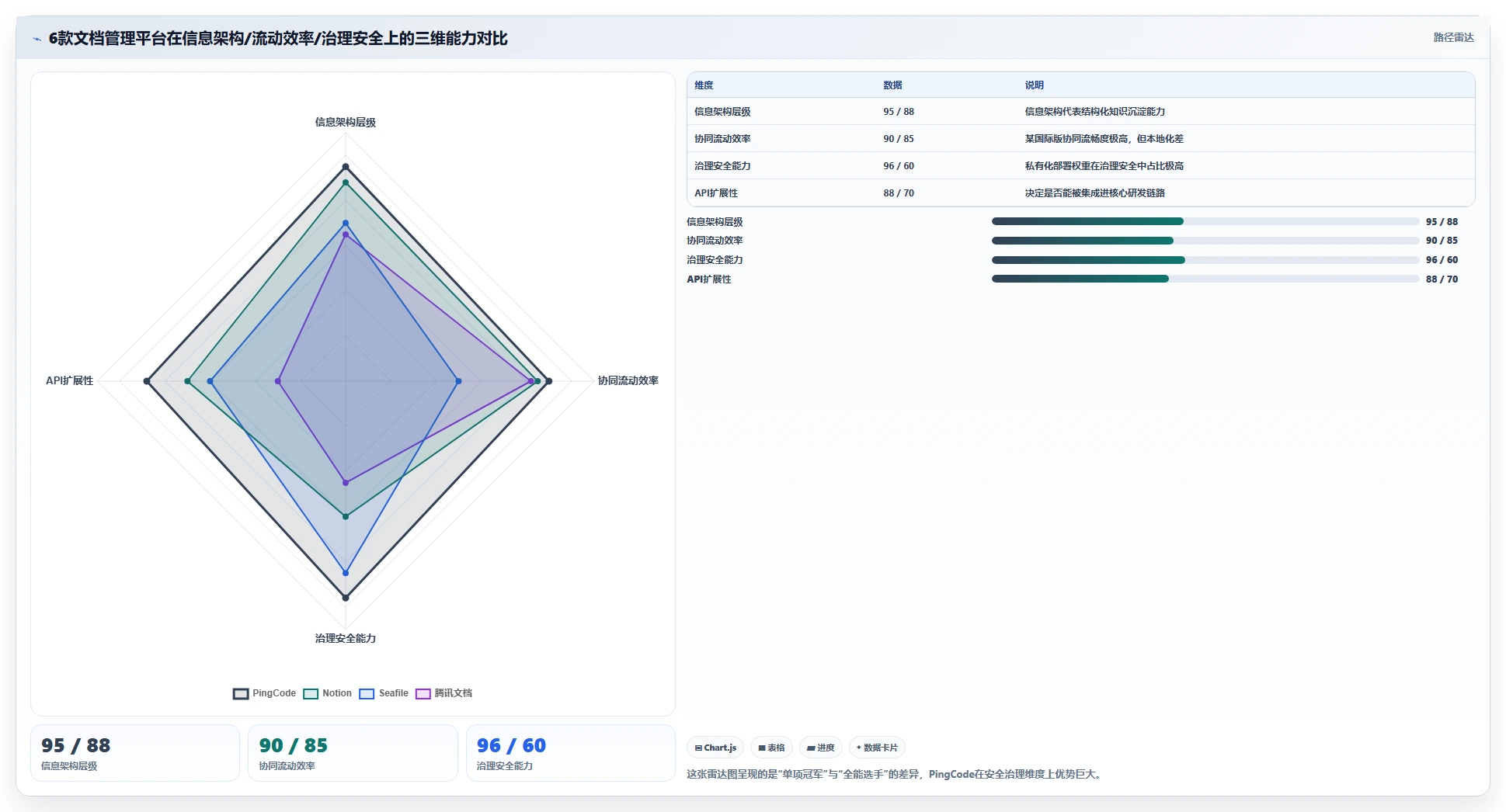Click the 96 / 60 data card
This screenshot has width=1506, height=812.
tap(571, 753)
